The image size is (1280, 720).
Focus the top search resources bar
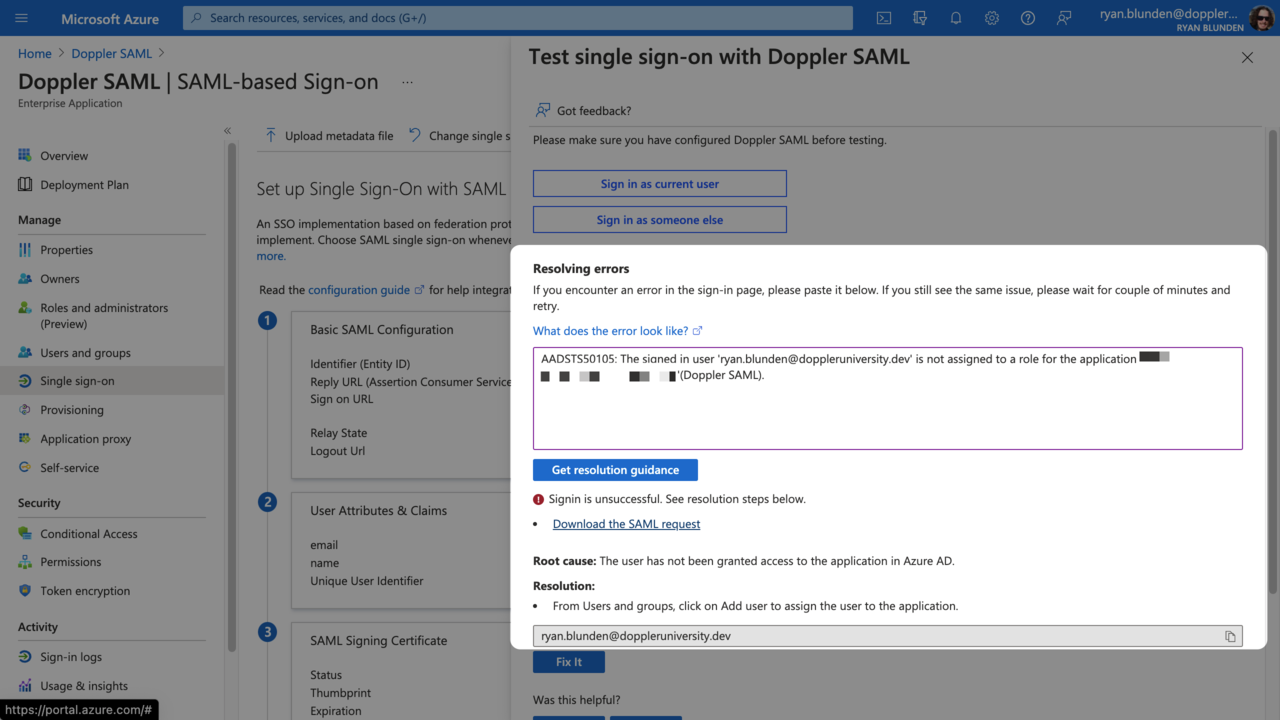tap(518, 18)
